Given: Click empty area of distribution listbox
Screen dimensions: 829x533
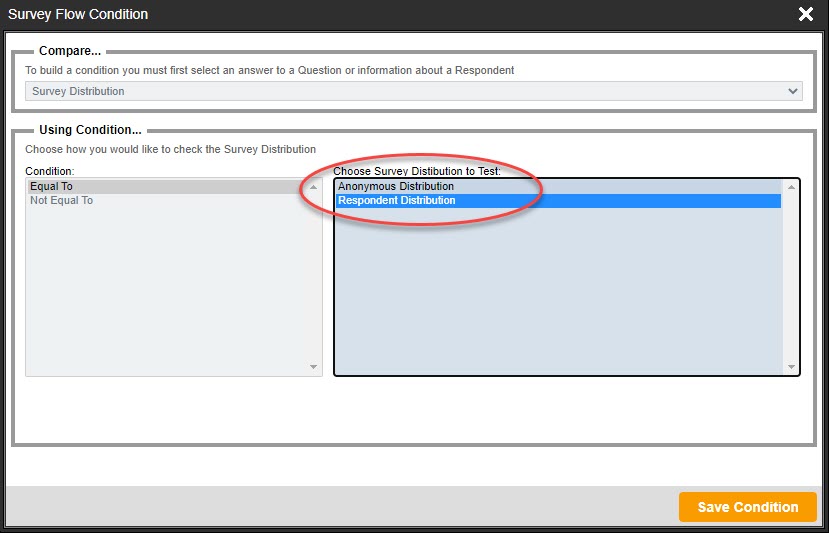Looking at the screenshot, I should click(557, 290).
